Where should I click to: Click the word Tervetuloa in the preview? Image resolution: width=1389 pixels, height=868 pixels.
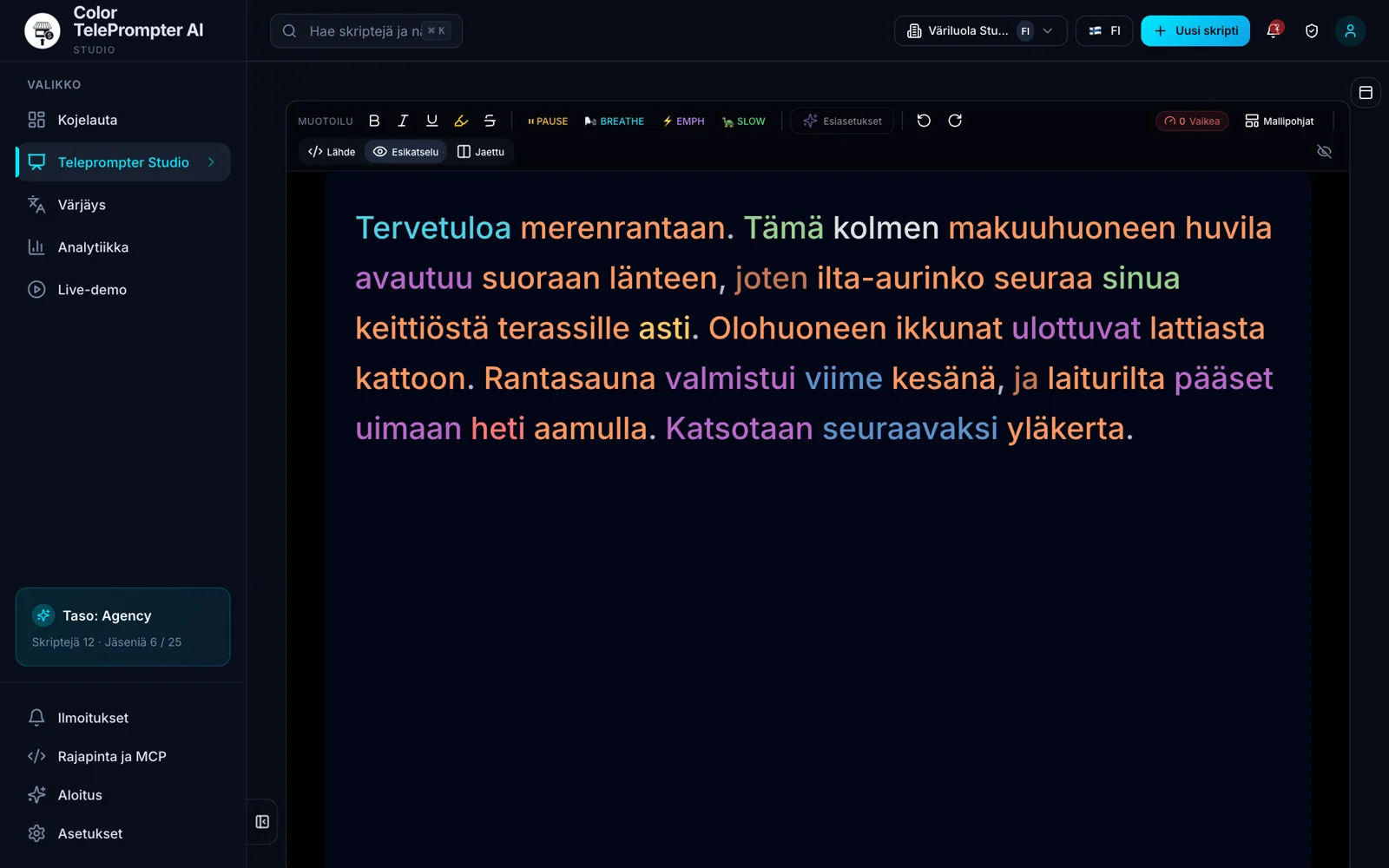tap(433, 227)
